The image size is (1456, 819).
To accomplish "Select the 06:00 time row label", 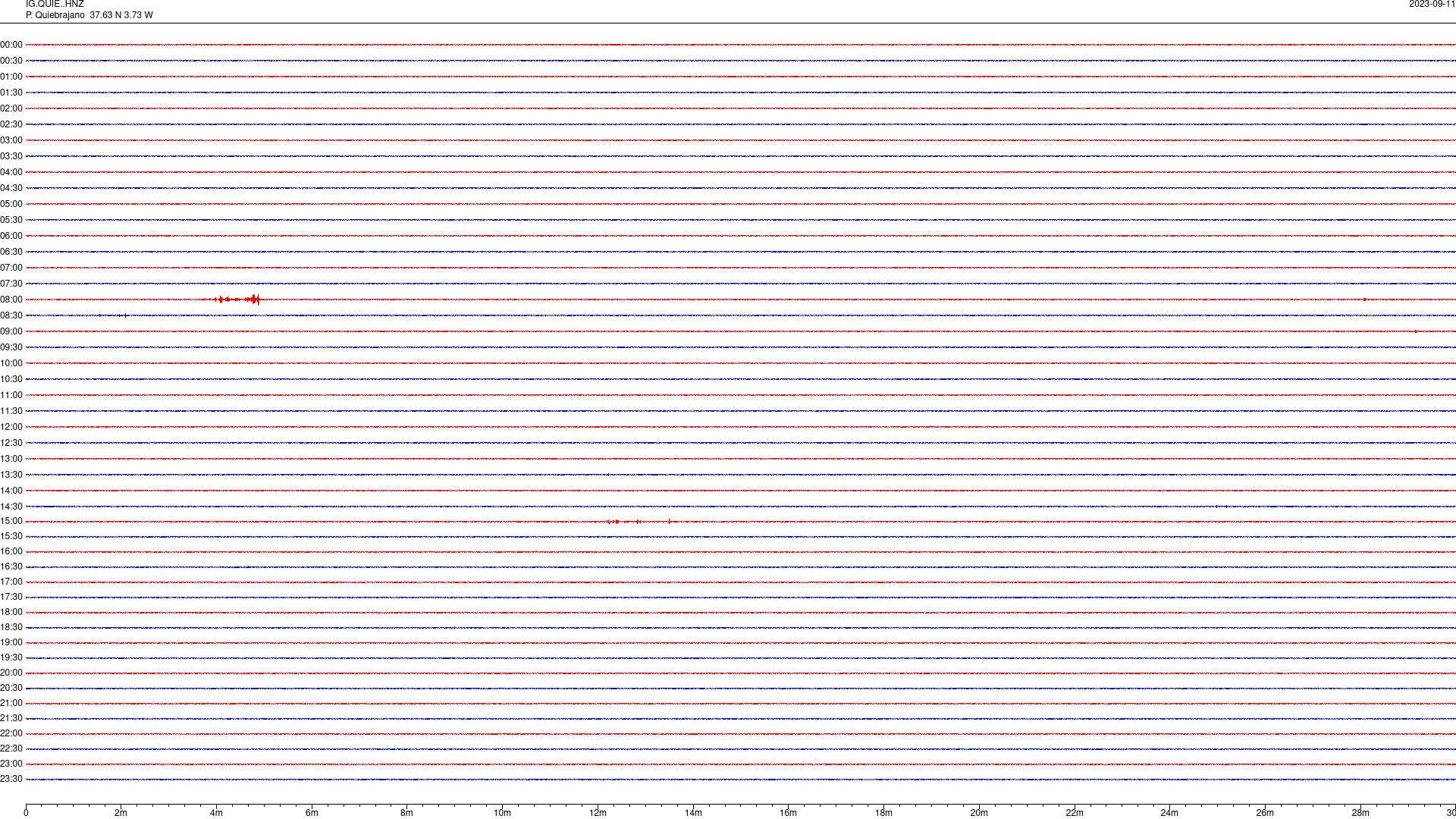I will click(11, 236).
